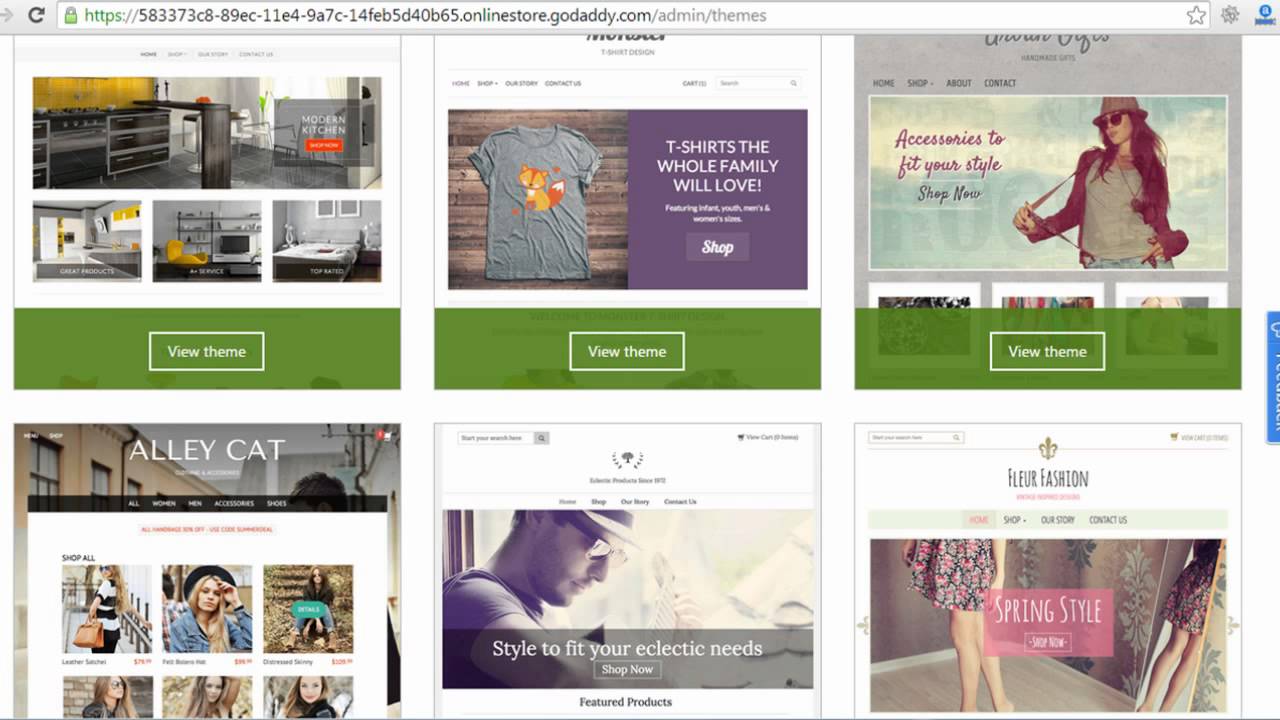
Task: Click the search field in the Eclectic theme preview
Action: pos(497,438)
